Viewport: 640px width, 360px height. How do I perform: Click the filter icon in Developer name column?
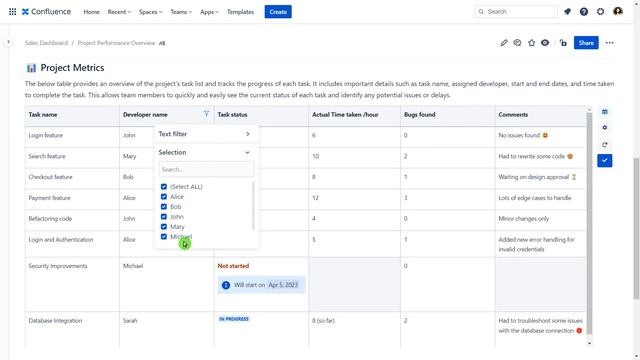207,114
